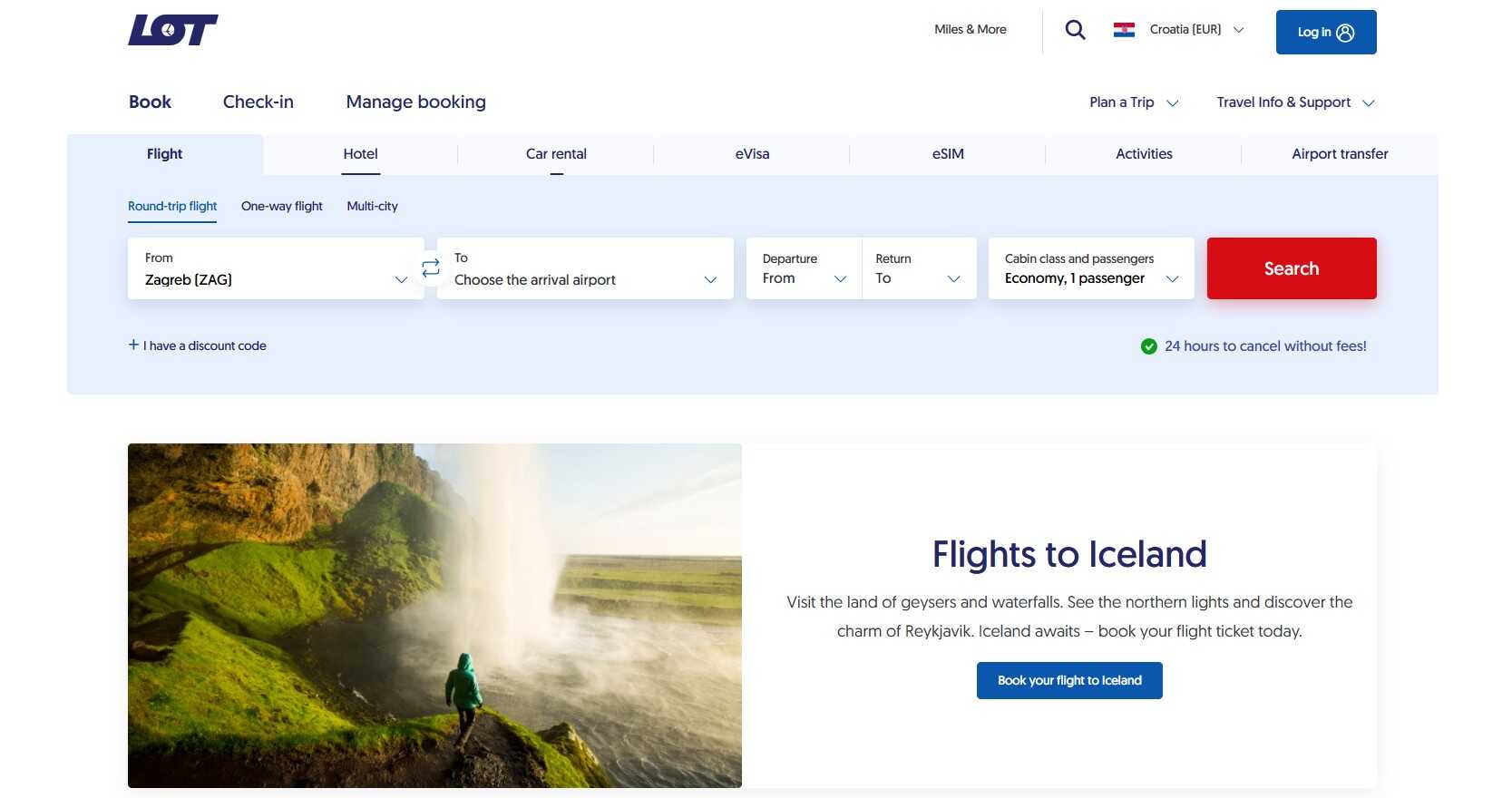1512x798 pixels.
Task: Click Book your flight to Iceland
Action: pyautogui.click(x=1069, y=680)
